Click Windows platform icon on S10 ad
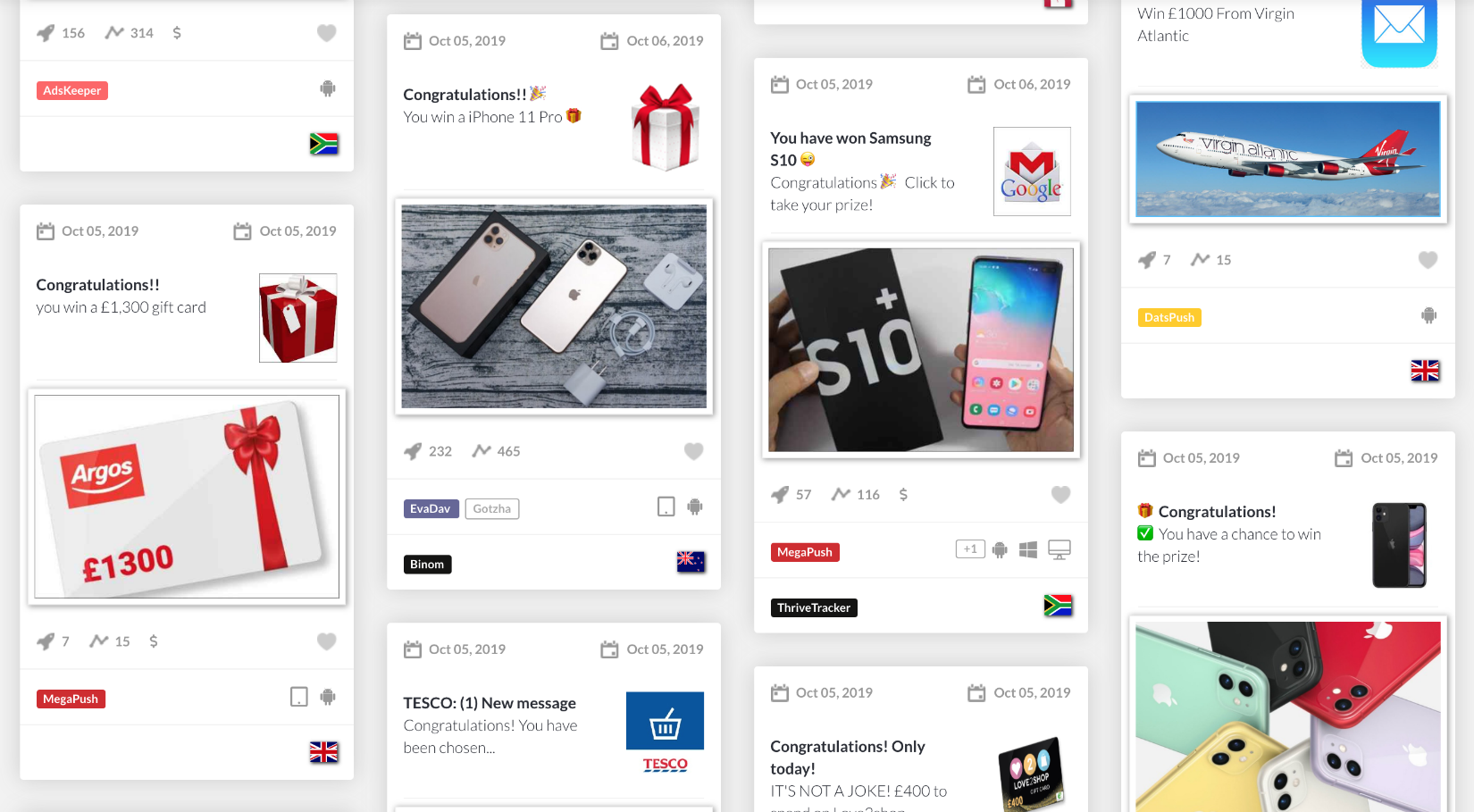This screenshot has width=1474, height=812. [x=1028, y=550]
